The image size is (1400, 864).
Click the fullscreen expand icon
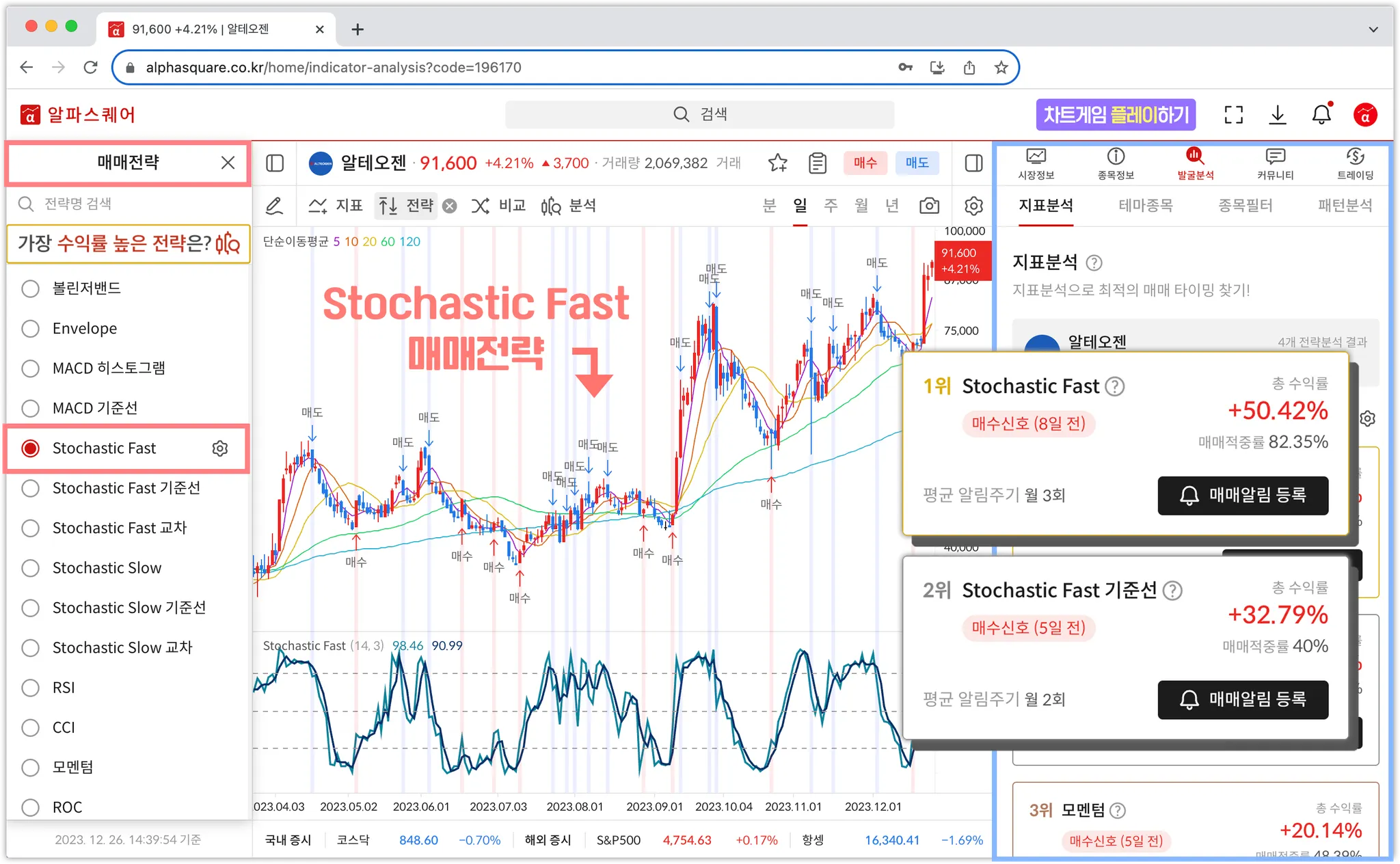point(1233,115)
